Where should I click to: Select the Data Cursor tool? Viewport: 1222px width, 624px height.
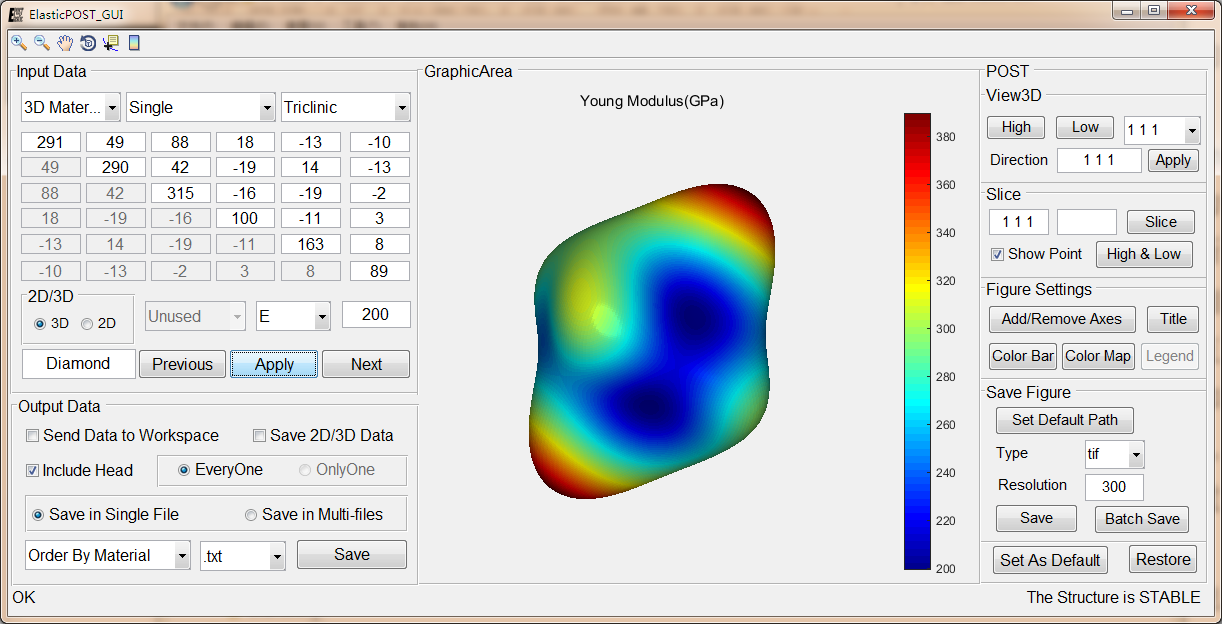coord(110,43)
